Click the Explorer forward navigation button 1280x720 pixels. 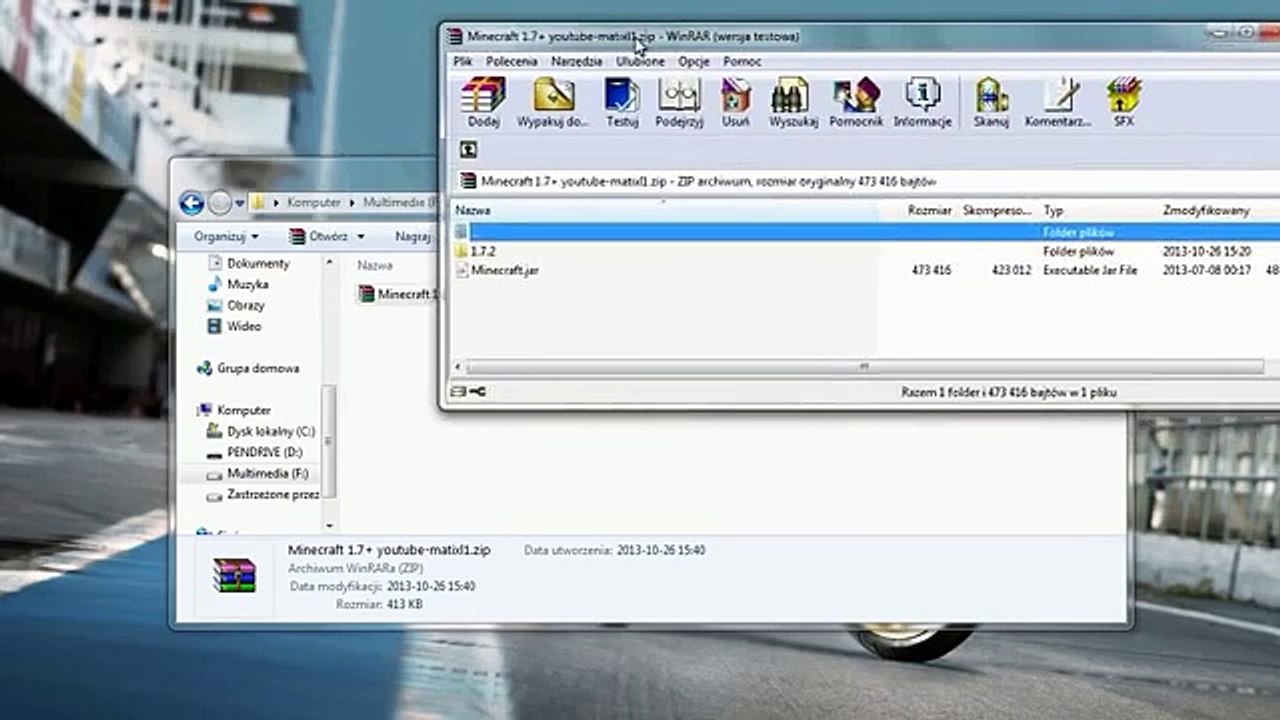pos(220,204)
